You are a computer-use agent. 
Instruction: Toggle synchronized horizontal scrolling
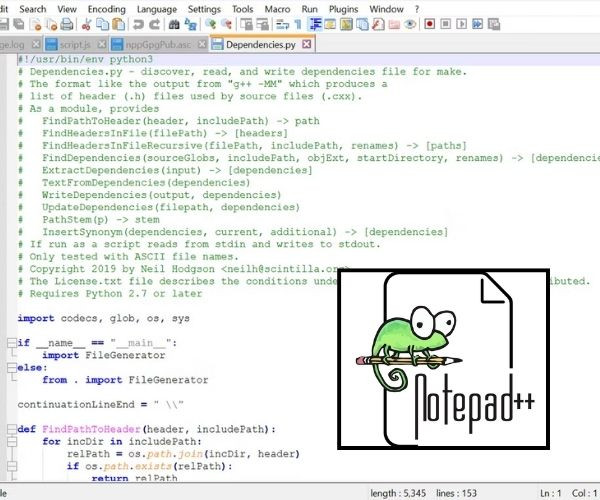pyautogui.click(x=262, y=24)
